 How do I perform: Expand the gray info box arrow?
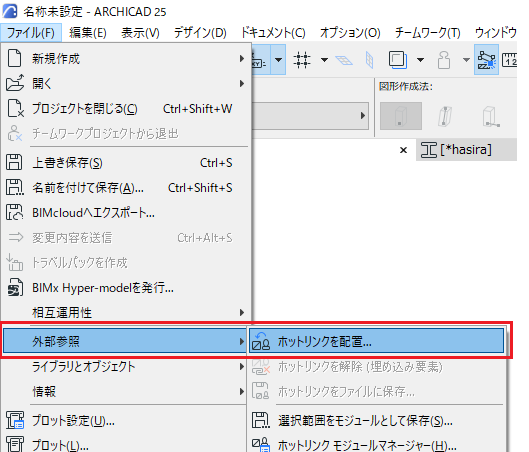coord(363,116)
